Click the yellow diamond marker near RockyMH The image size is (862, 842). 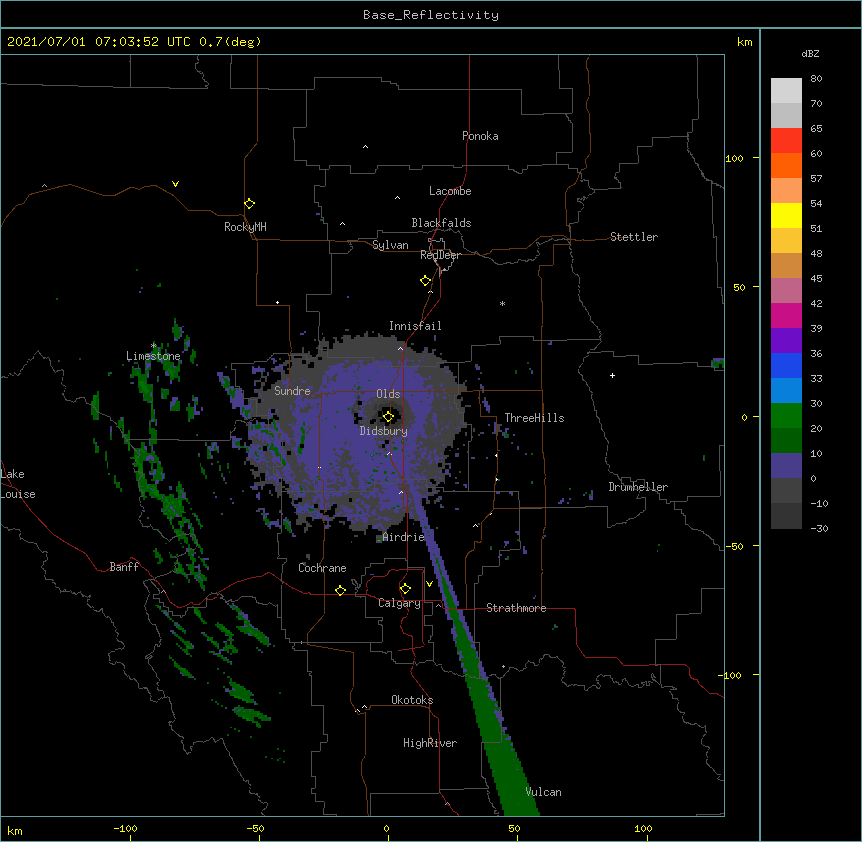pyautogui.click(x=249, y=204)
